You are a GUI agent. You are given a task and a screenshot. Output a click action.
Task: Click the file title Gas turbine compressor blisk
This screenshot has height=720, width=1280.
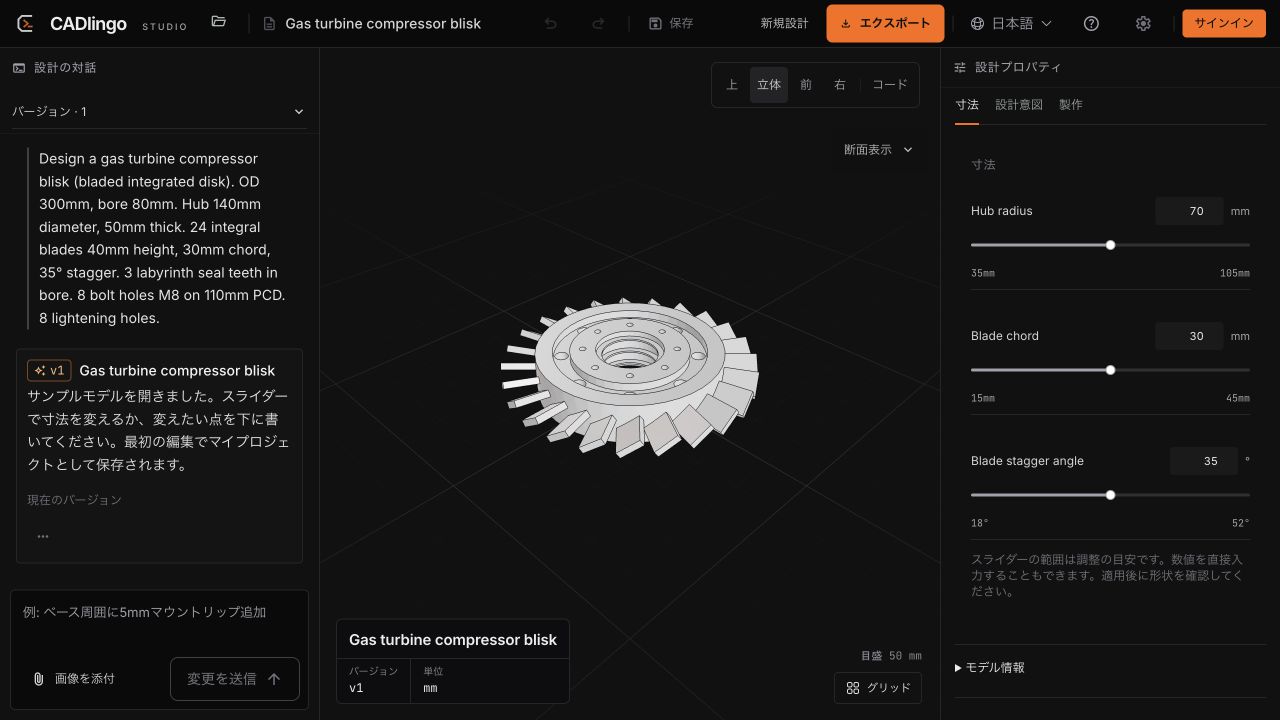[383, 23]
